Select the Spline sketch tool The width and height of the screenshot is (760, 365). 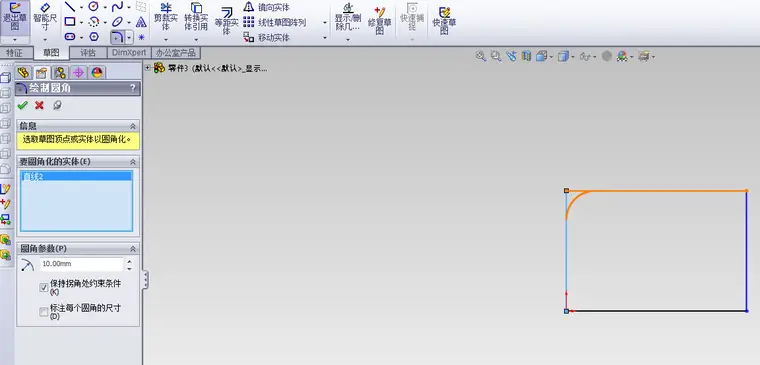pos(117,7)
